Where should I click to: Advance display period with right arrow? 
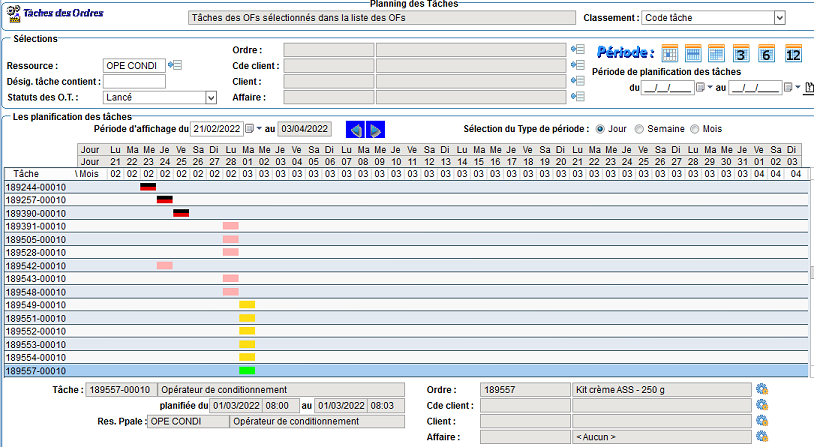375,130
